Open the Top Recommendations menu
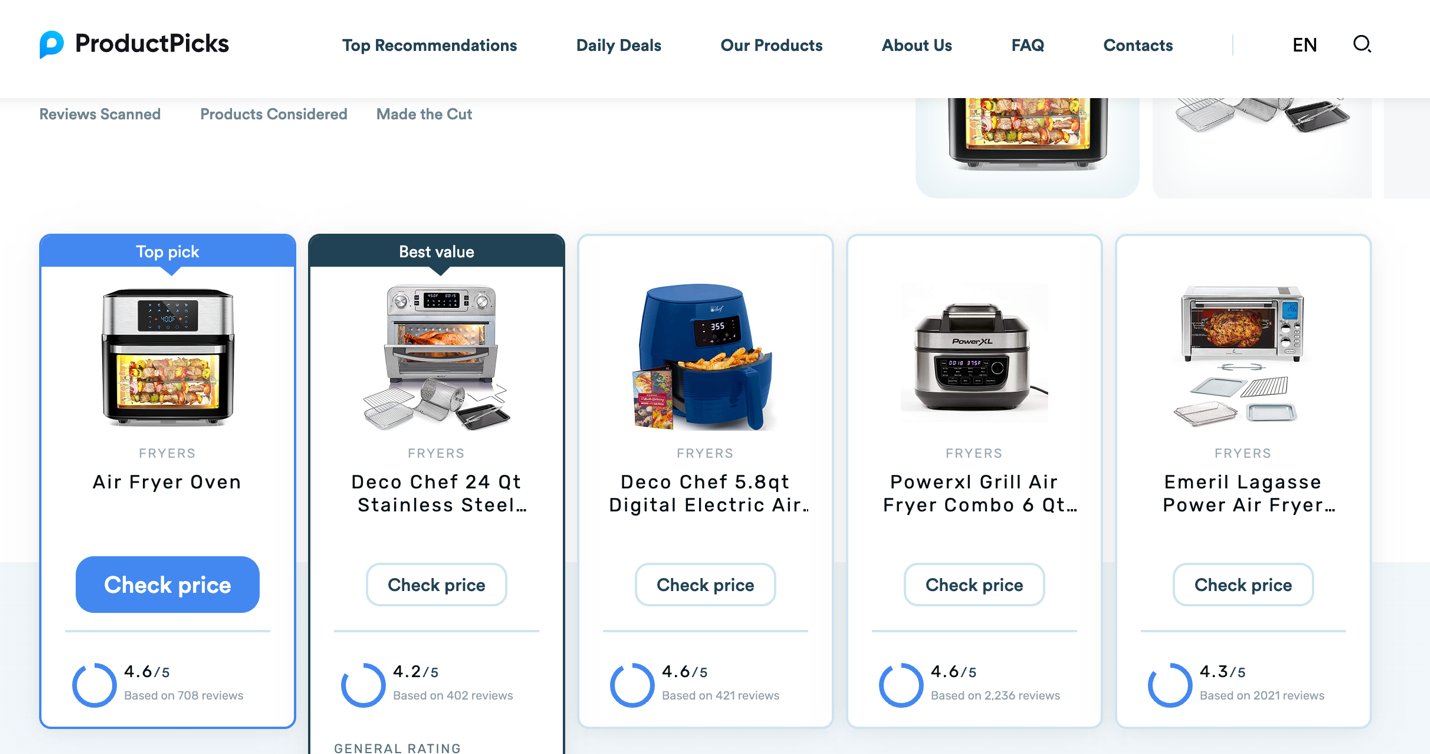This screenshot has height=754, width=1430. click(x=429, y=45)
